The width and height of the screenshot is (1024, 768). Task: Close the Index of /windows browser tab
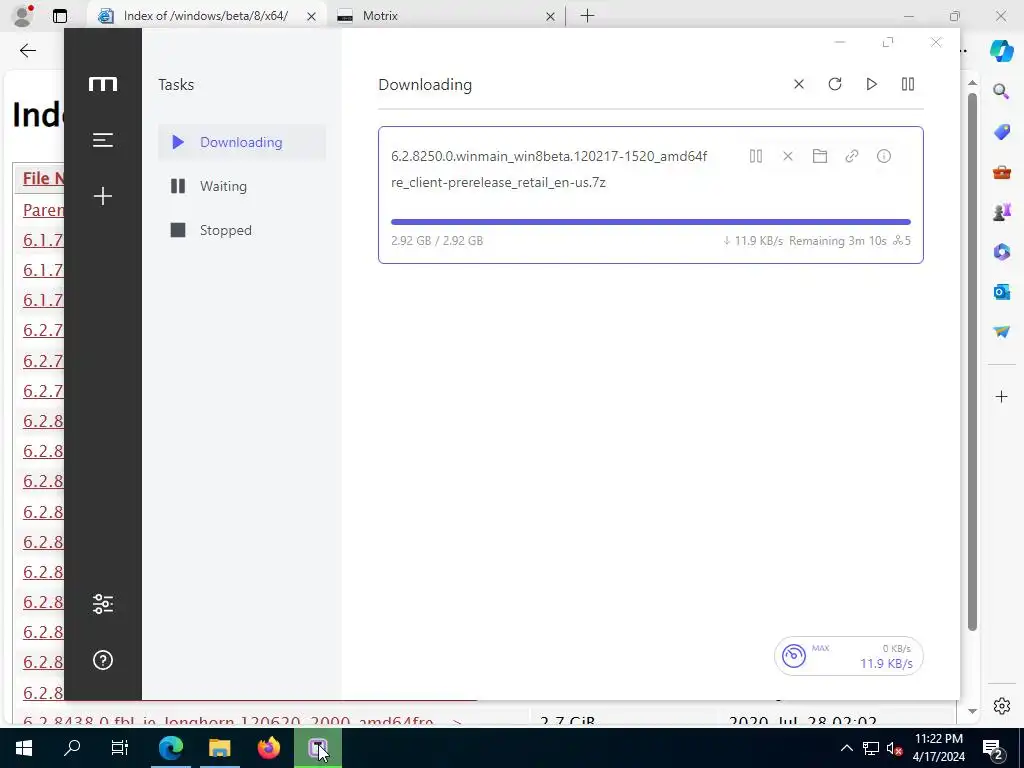click(x=312, y=16)
